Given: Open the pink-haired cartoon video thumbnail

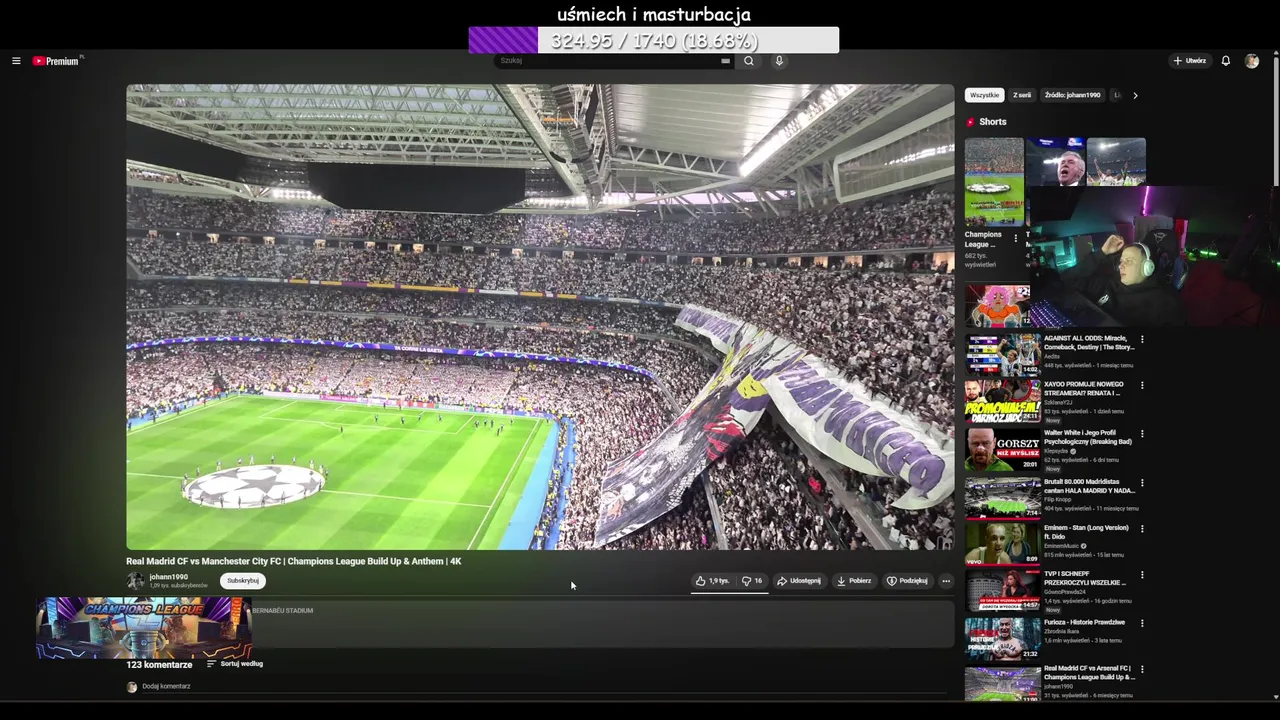Looking at the screenshot, I should pos(997,306).
